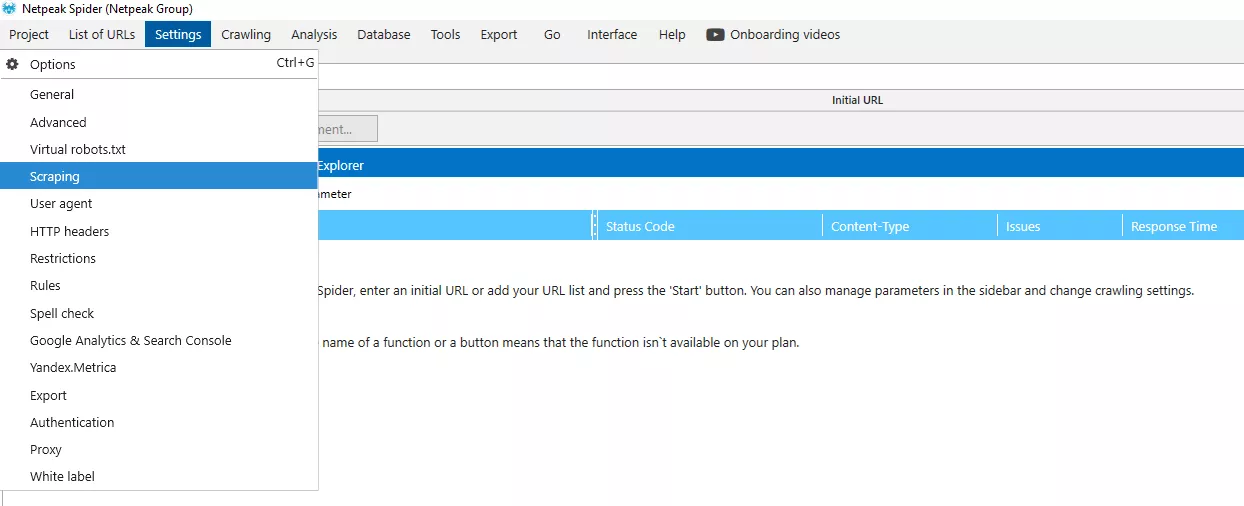Click the Options gear icon
This screenshot has width=1244, height=506.
(12, 64)
